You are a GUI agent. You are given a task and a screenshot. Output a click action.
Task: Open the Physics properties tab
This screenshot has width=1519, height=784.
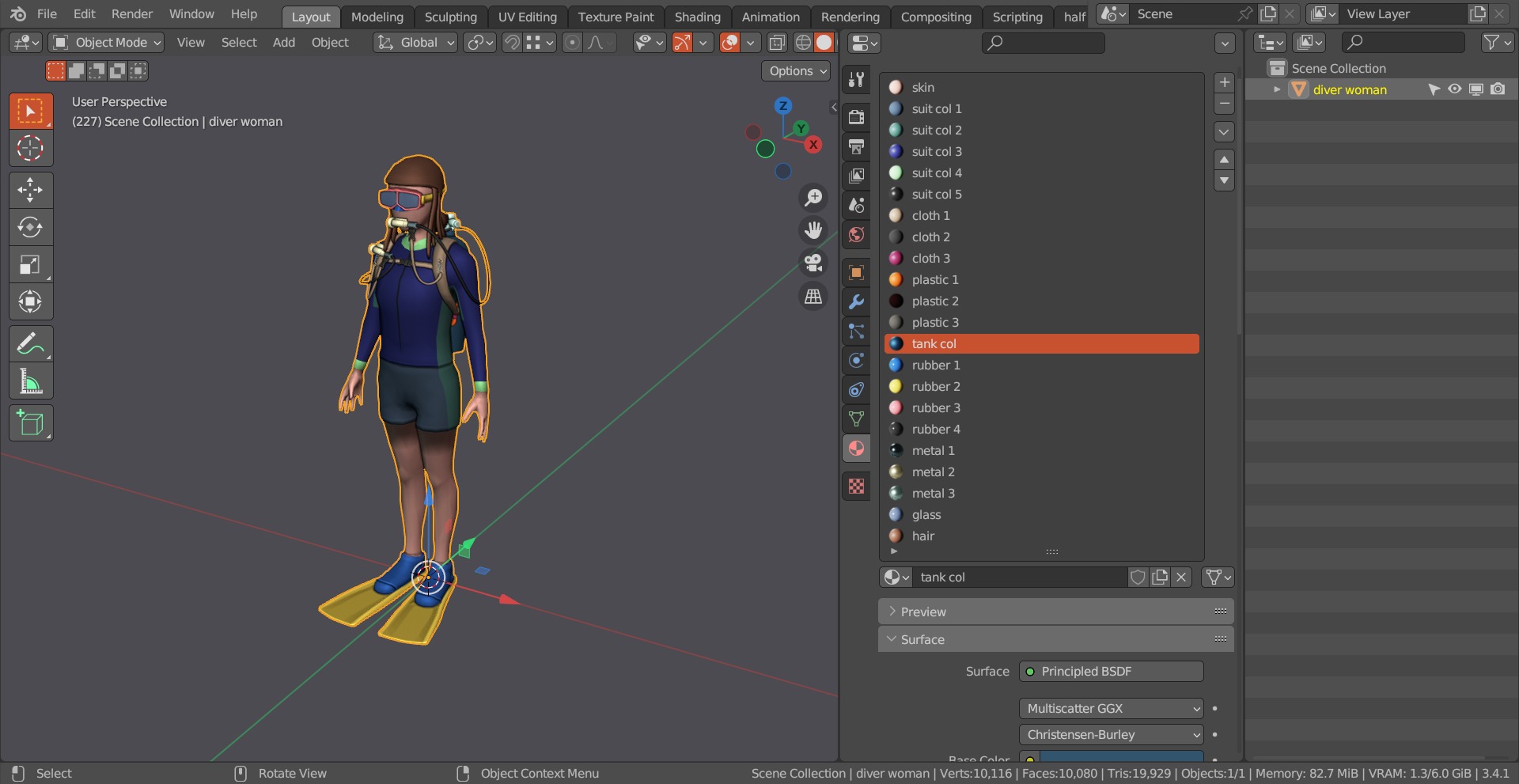tap(856, 361)
